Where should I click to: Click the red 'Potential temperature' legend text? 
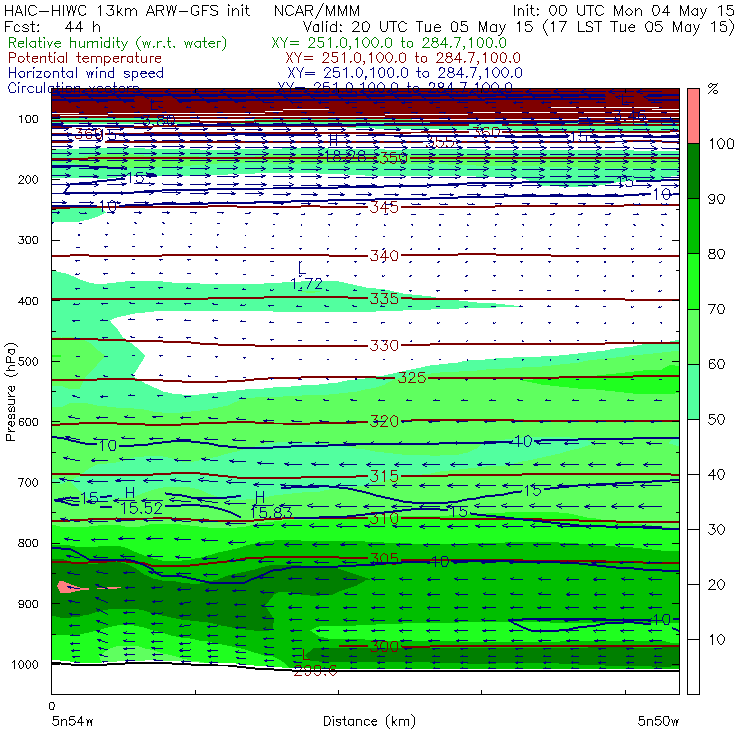pos(84,58)
